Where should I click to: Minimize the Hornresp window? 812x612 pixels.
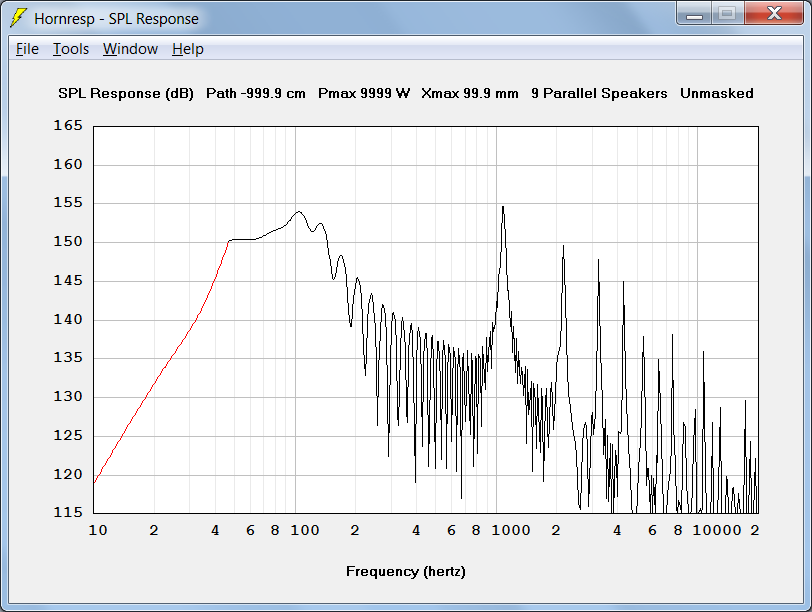click(694, 13)
